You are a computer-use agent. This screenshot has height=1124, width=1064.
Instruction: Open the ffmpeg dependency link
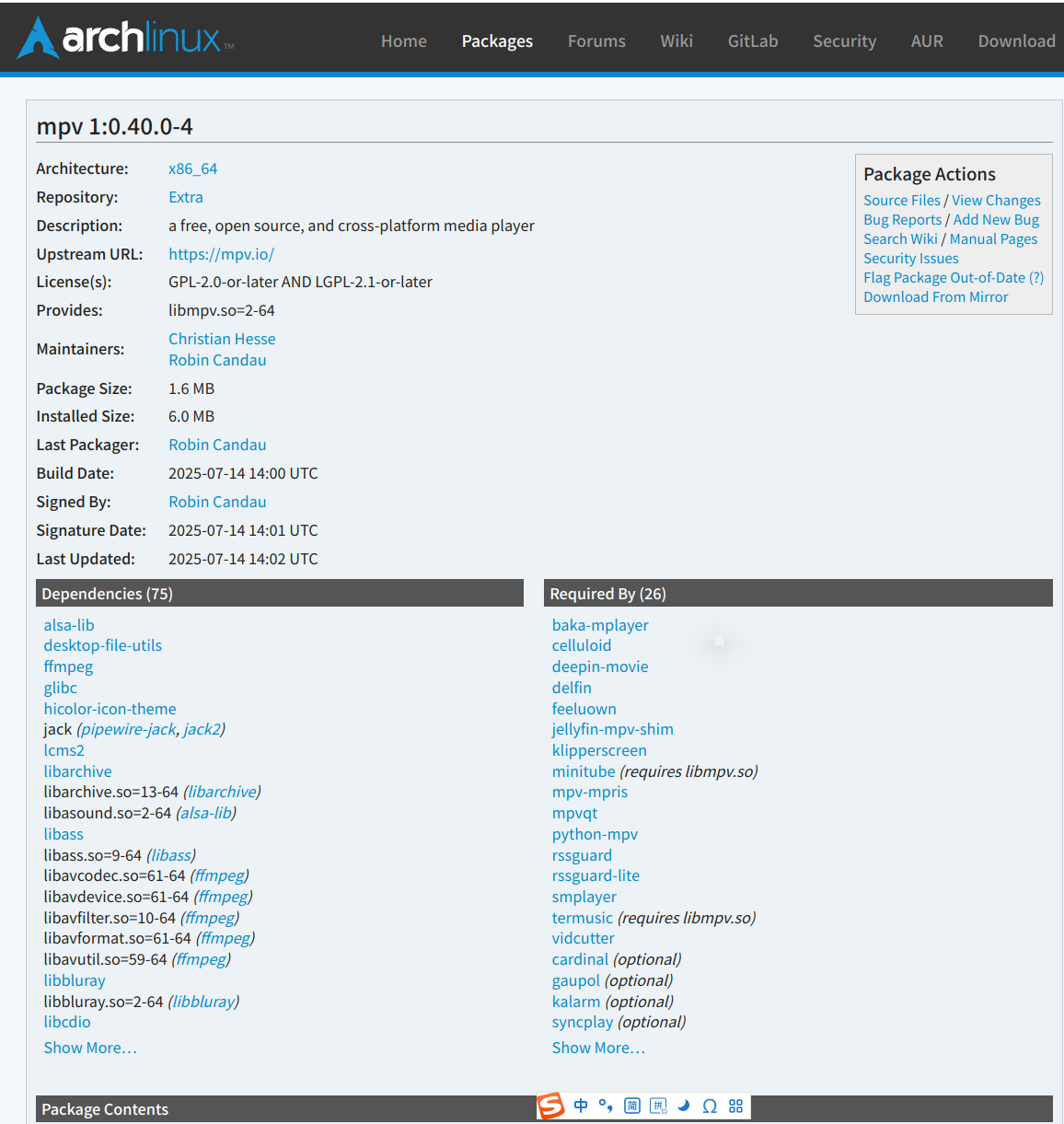click(68, 666)
